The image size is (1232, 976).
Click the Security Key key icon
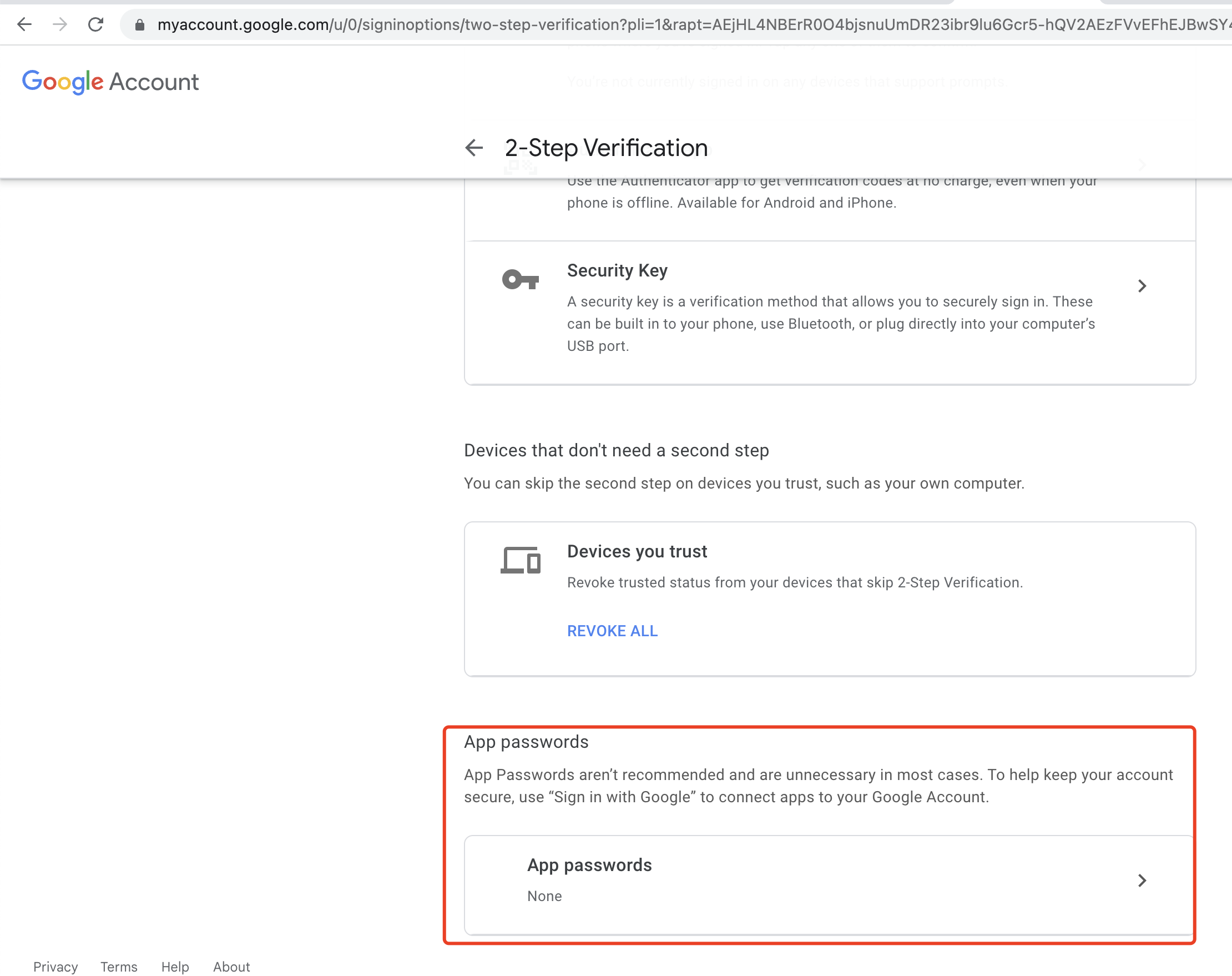(x=520, y=279)
